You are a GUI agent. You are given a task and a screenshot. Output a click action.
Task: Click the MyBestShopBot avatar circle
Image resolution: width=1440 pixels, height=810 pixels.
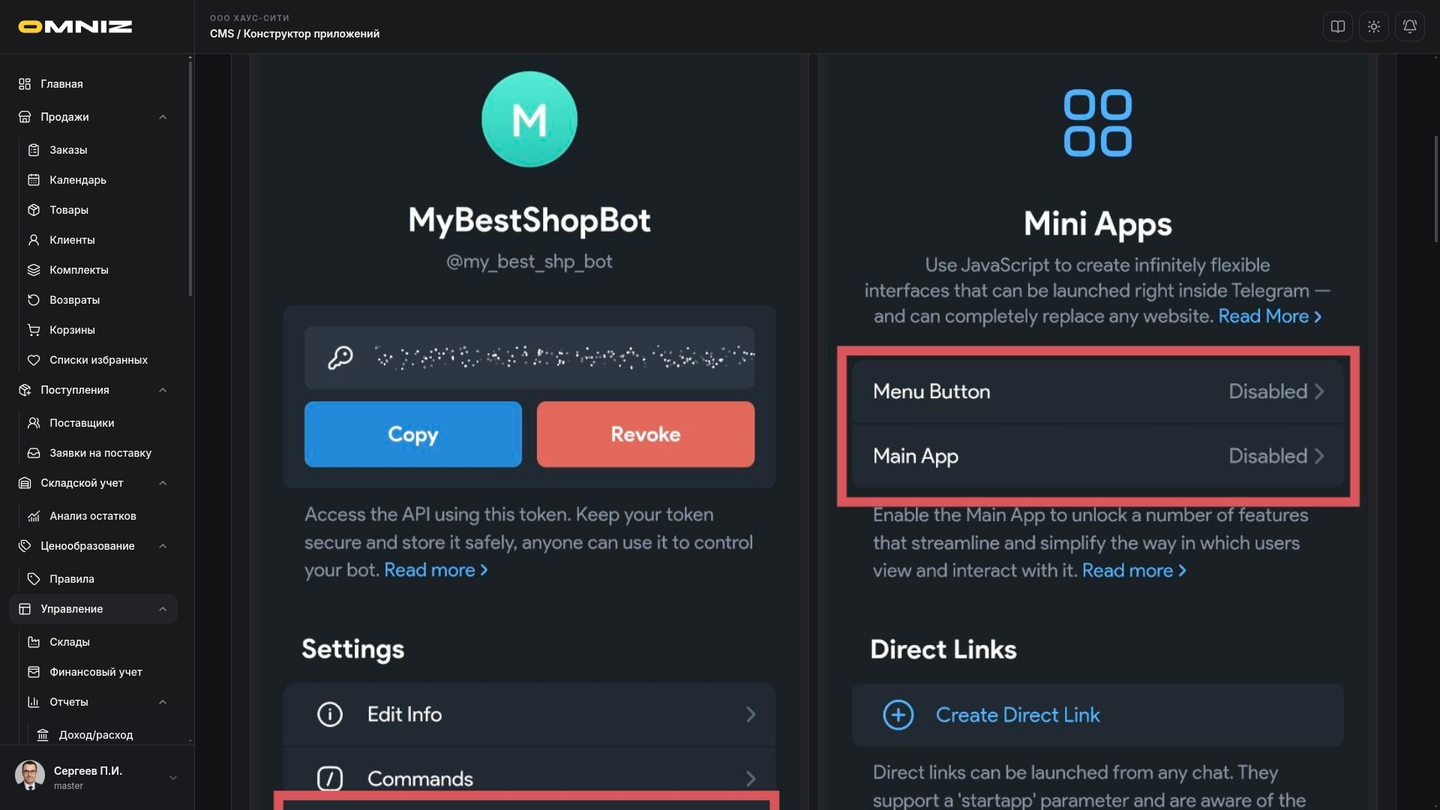pos(530,119)
